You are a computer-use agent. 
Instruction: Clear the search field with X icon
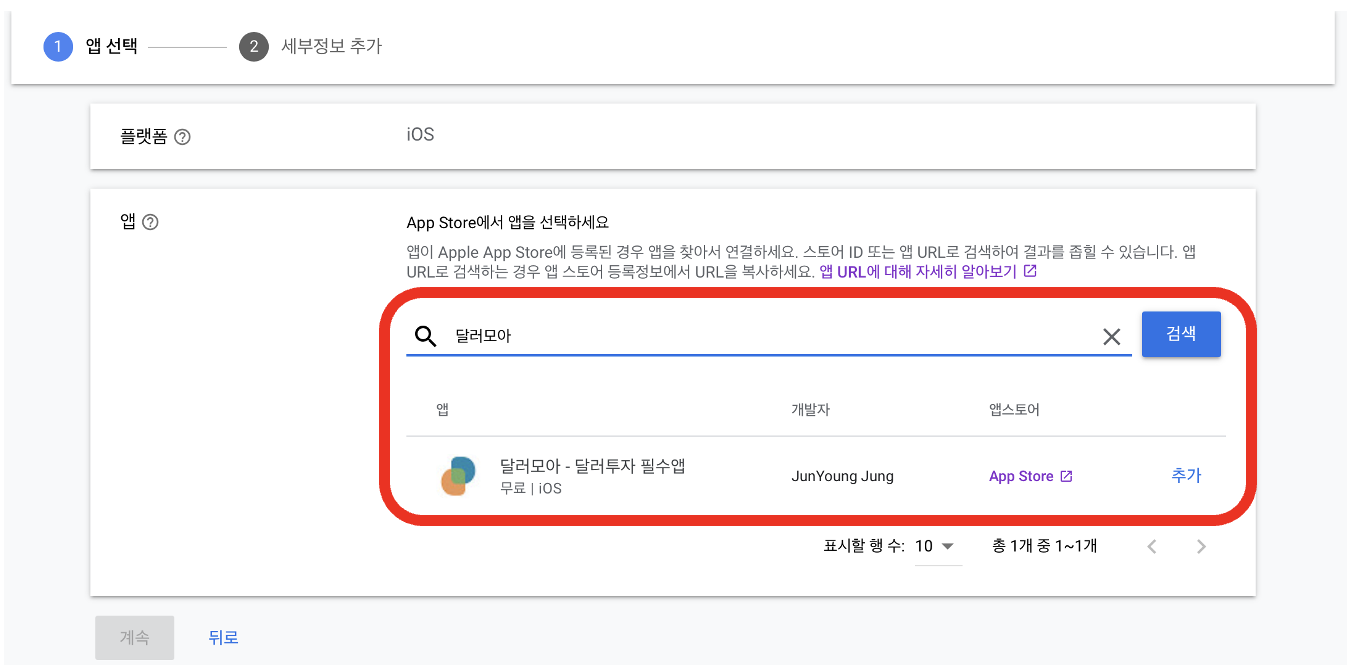[x=1111, y=337]
